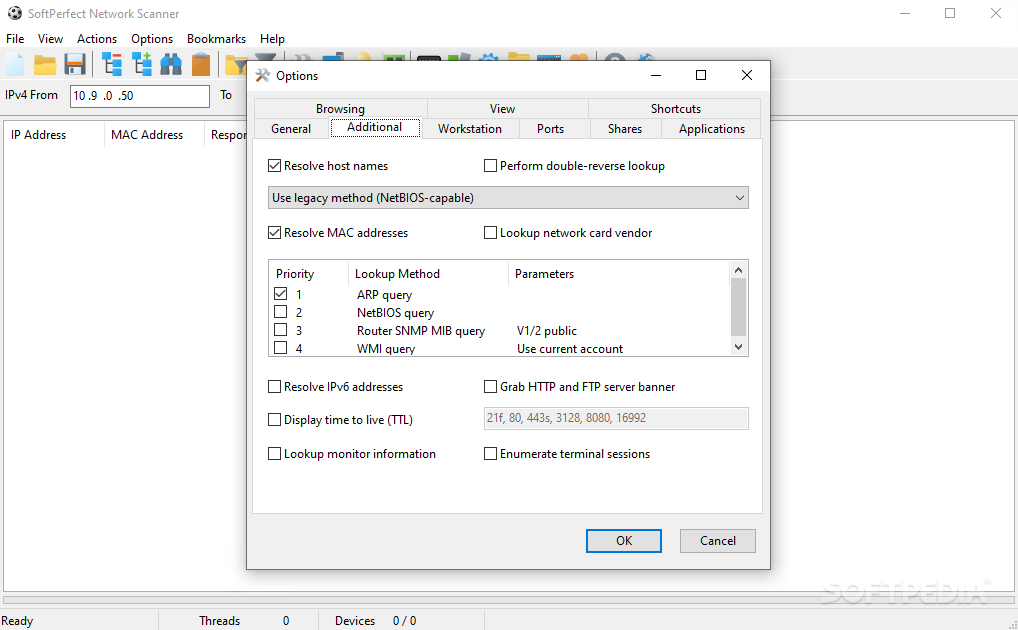The image size is (1018, 630).
Task: Click the soccer ball application icon
Action: point(14,13)
